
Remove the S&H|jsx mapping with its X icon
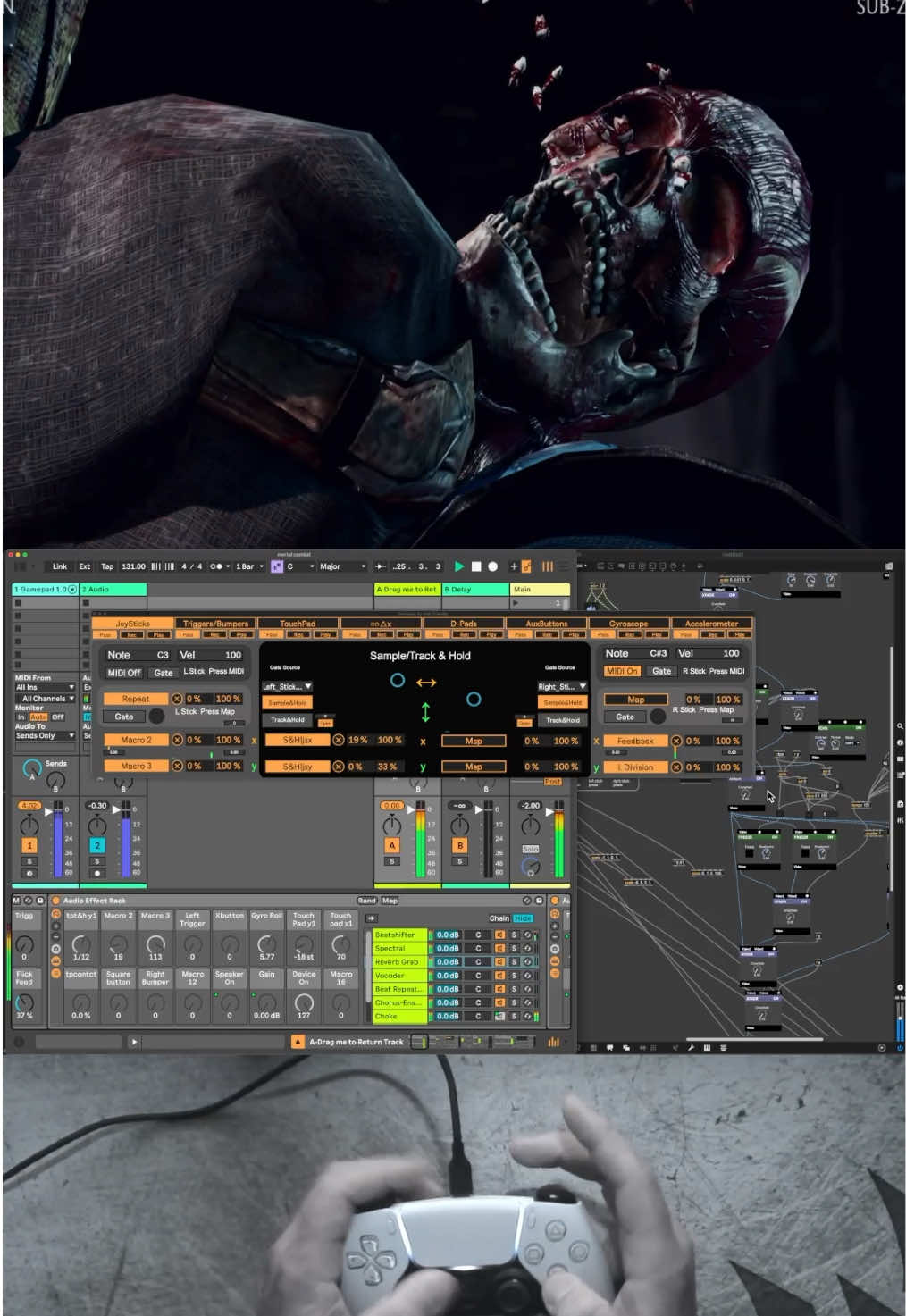339,740
